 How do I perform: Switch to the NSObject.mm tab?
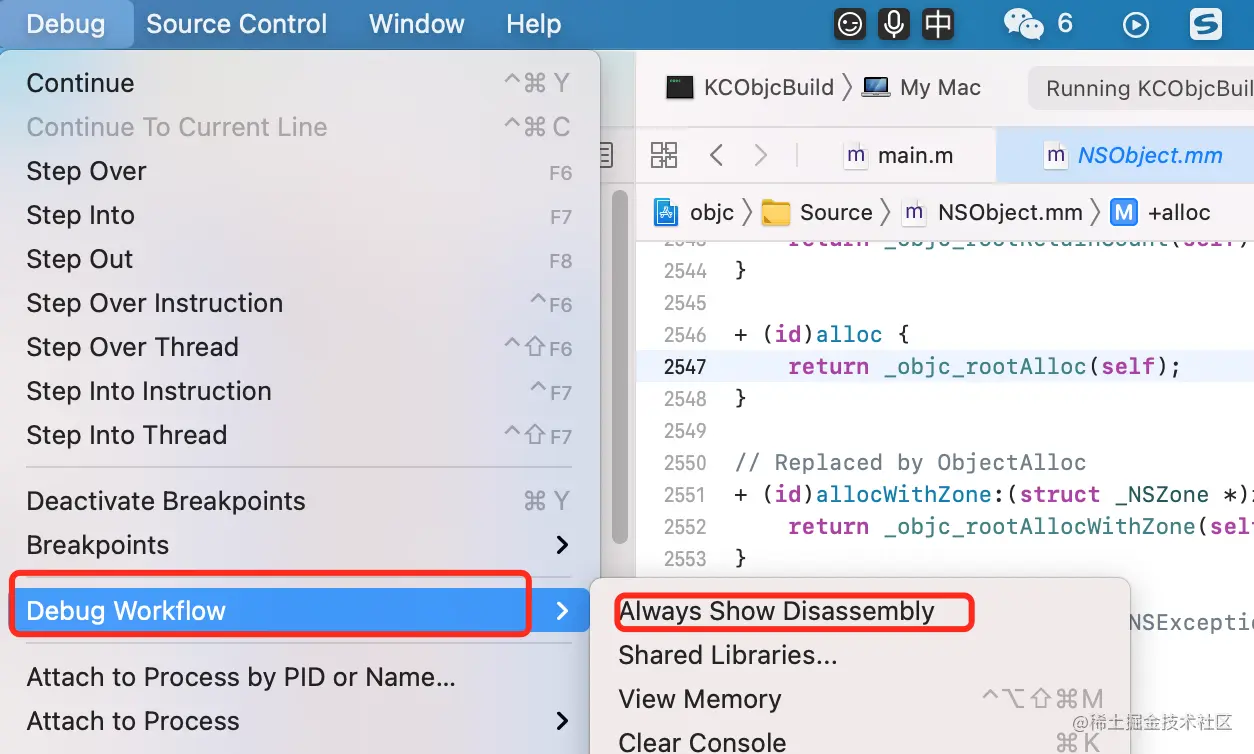pos(1135,156)
